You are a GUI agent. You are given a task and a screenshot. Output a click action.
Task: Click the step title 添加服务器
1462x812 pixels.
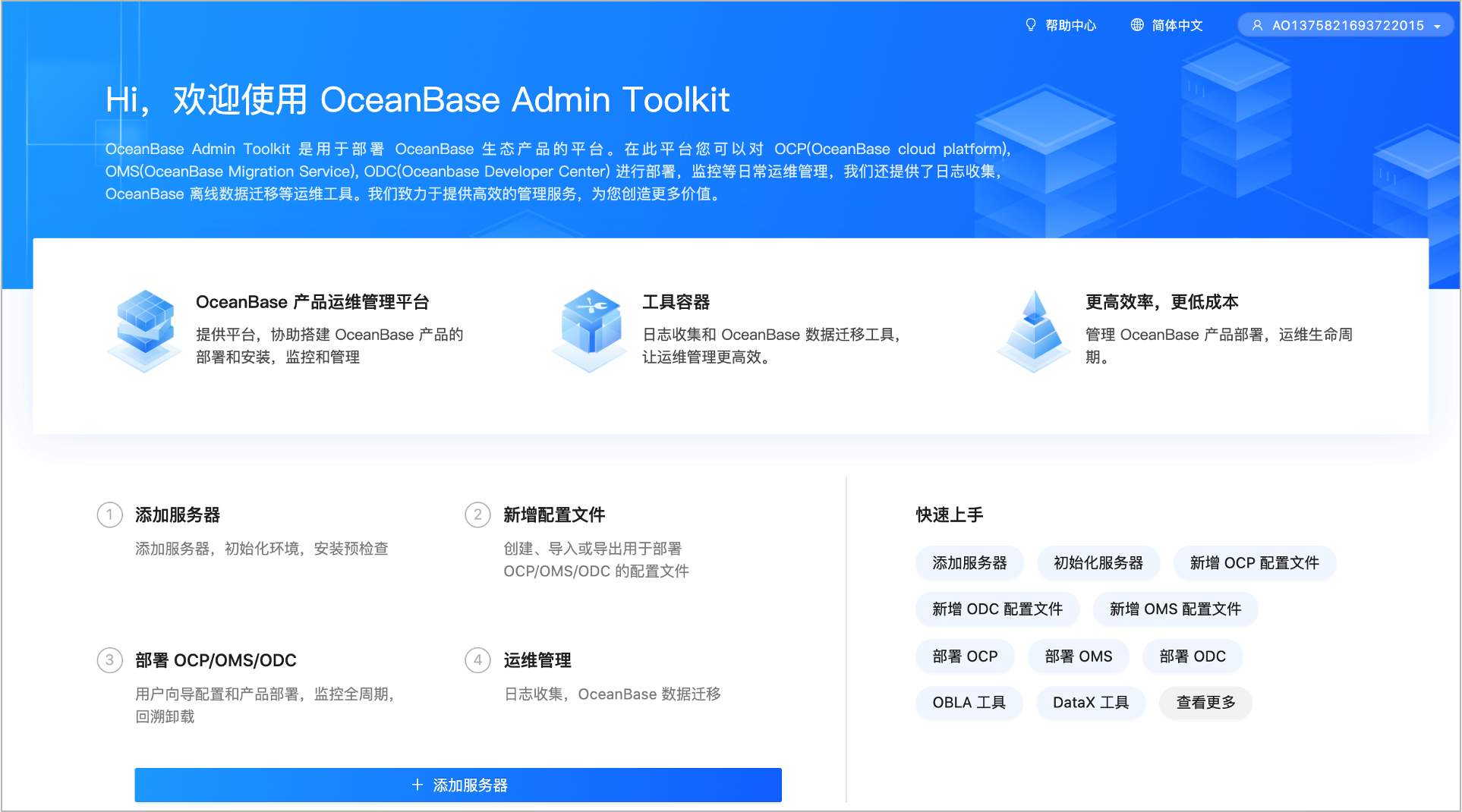(x=178, y=515)
